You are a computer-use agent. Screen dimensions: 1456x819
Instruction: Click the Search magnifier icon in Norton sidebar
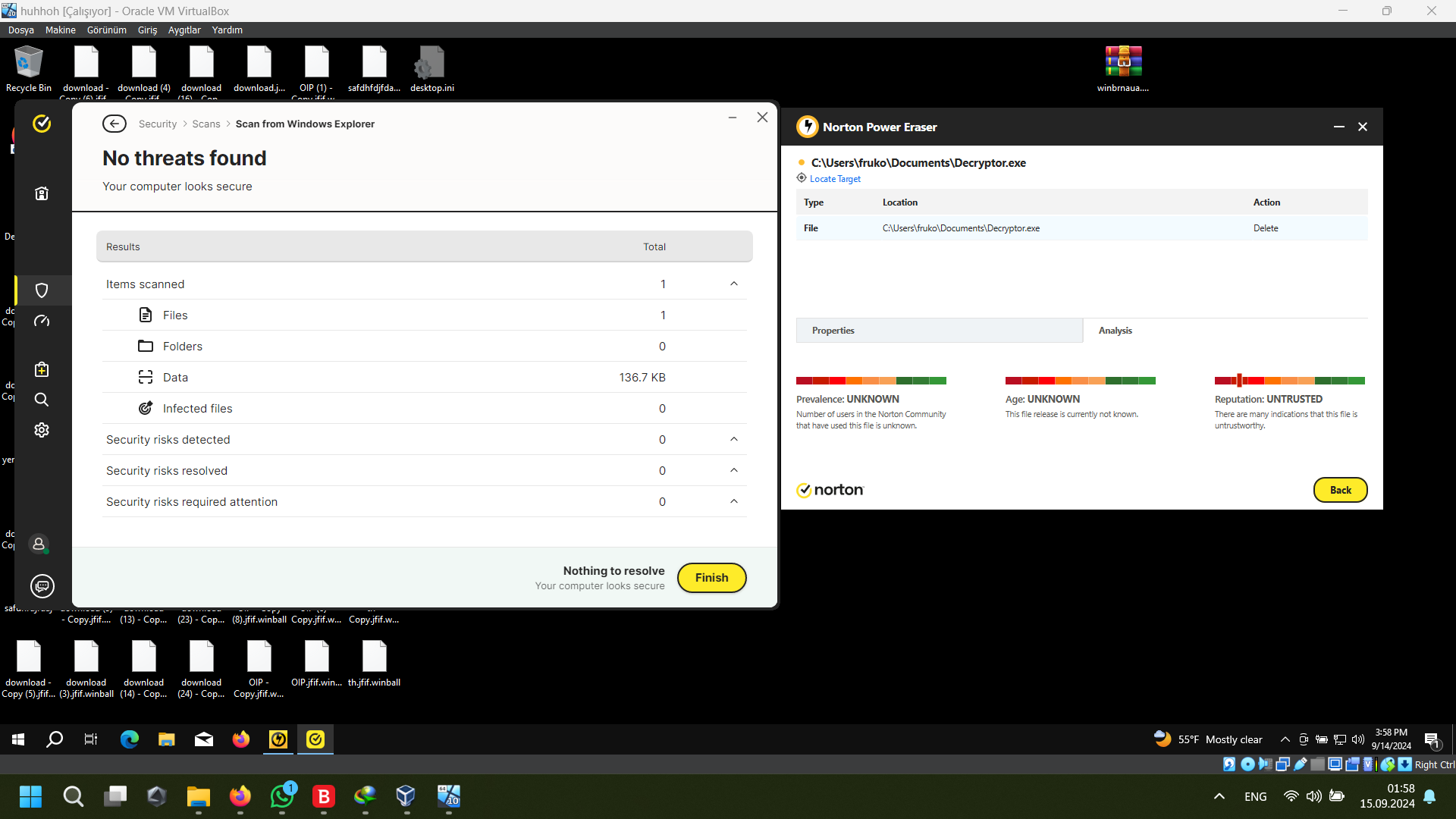click(42, 400)
